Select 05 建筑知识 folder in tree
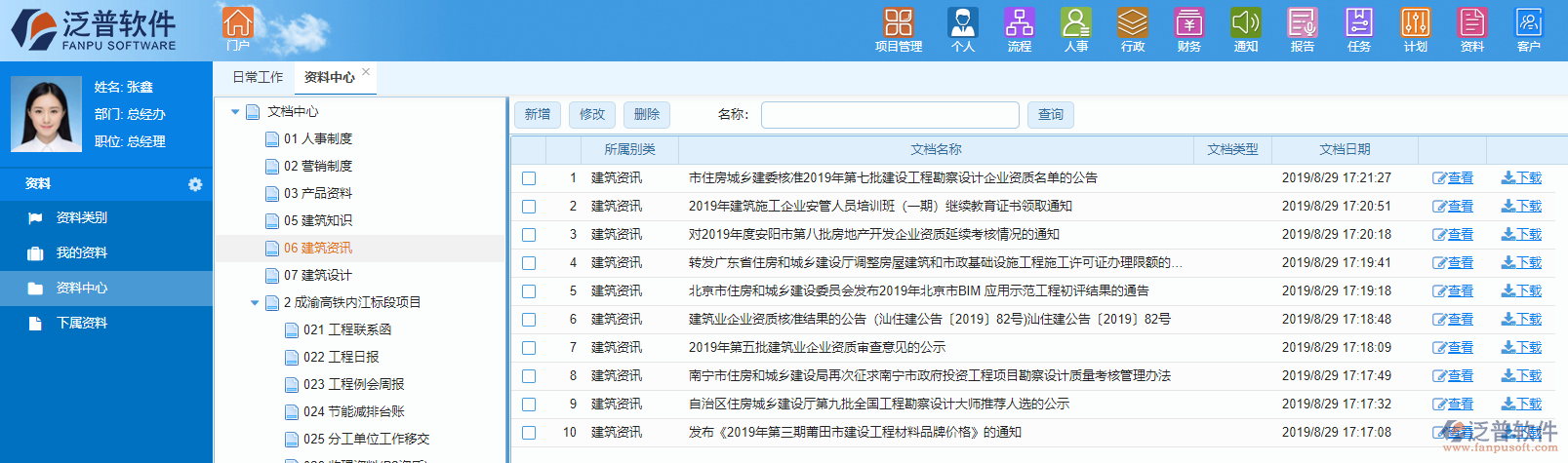 pos(317,221)
